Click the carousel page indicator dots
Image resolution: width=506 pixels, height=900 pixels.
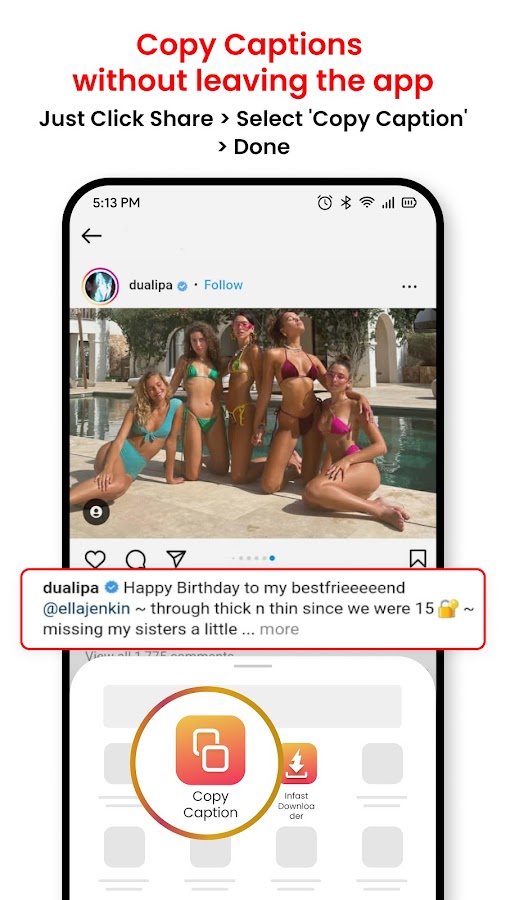coord(253,557)
